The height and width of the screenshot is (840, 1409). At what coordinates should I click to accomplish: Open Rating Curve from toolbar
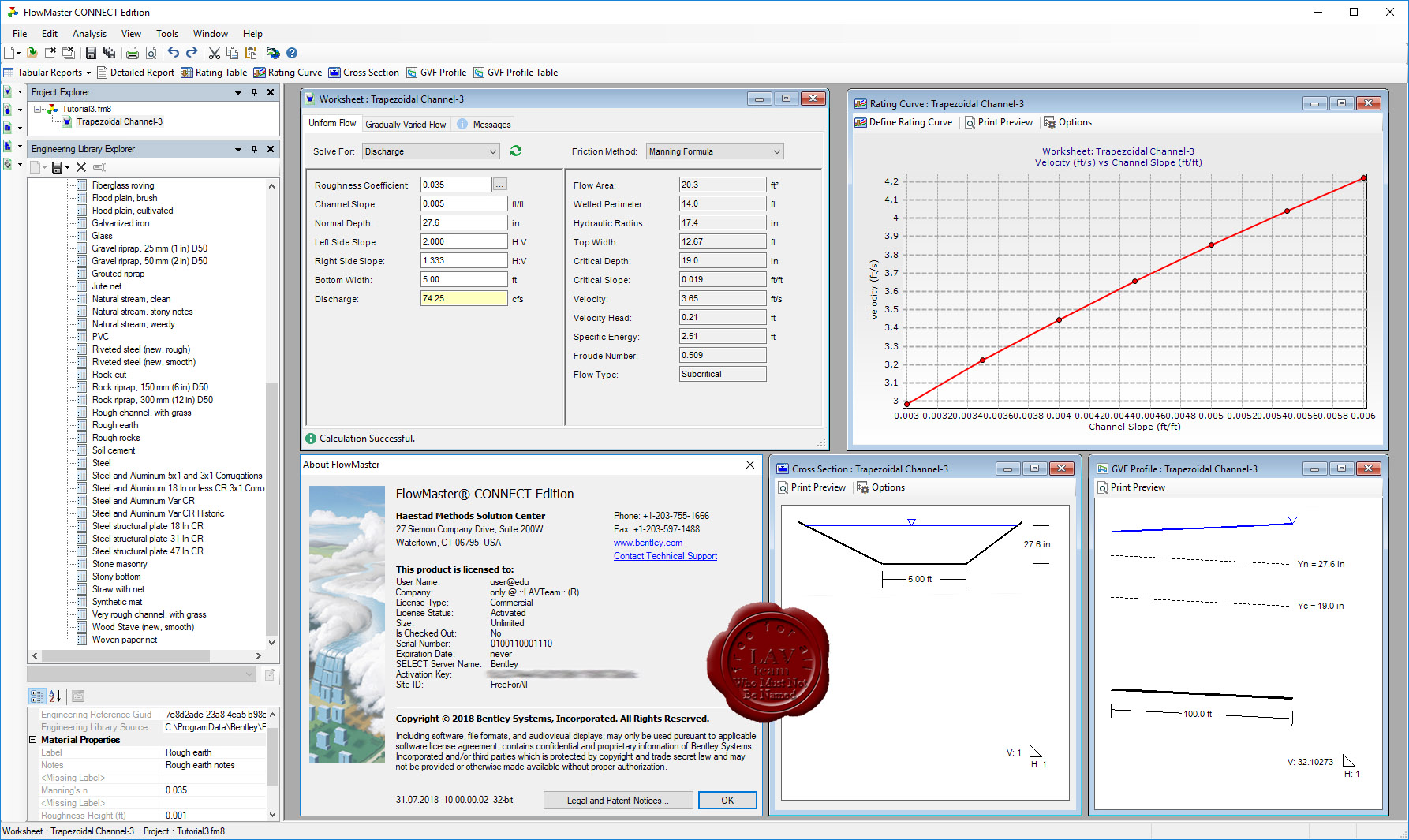tap(287, 73)
